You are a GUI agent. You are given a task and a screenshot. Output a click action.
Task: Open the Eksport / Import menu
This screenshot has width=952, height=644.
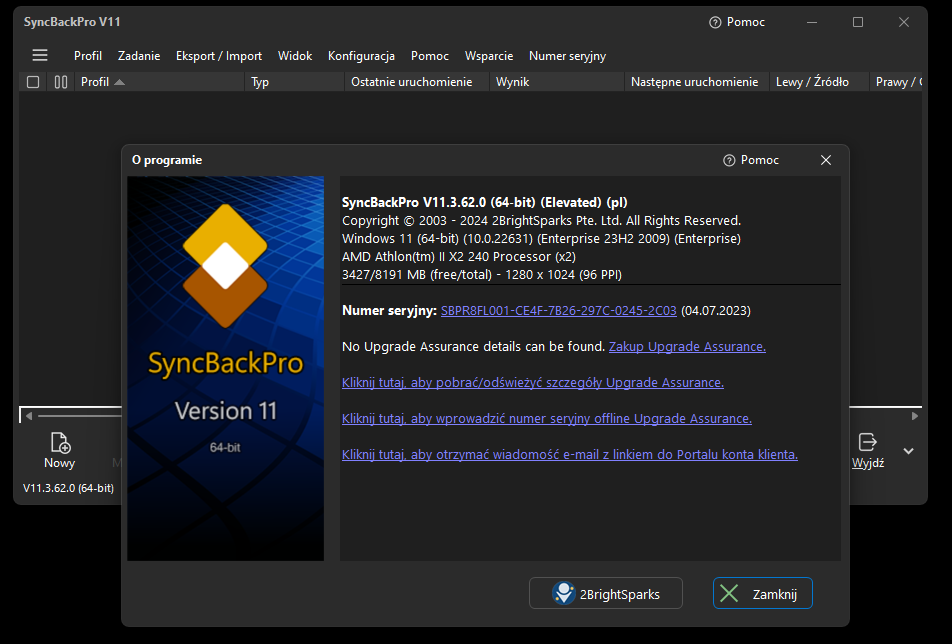219,56
